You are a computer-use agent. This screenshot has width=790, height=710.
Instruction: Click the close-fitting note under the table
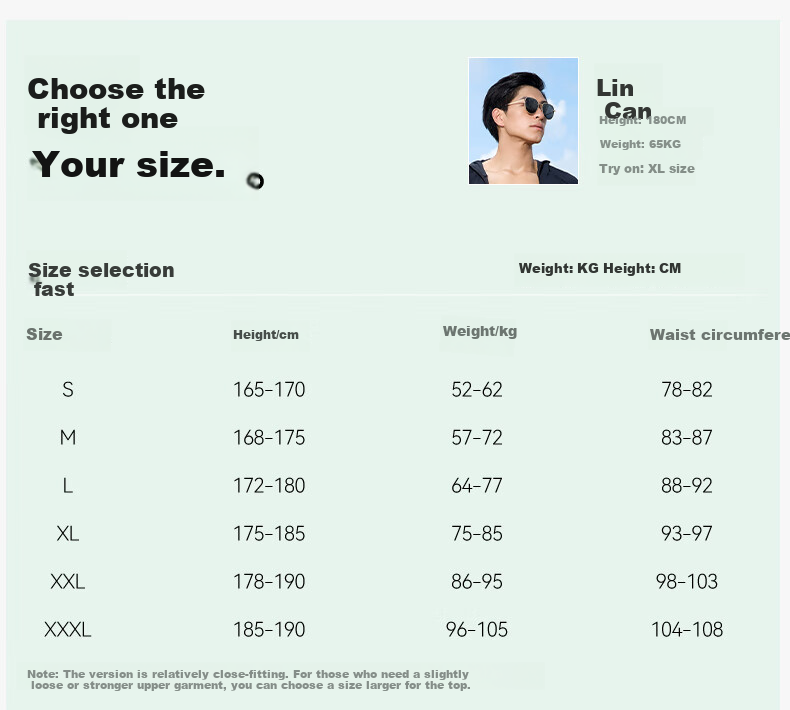248,680
